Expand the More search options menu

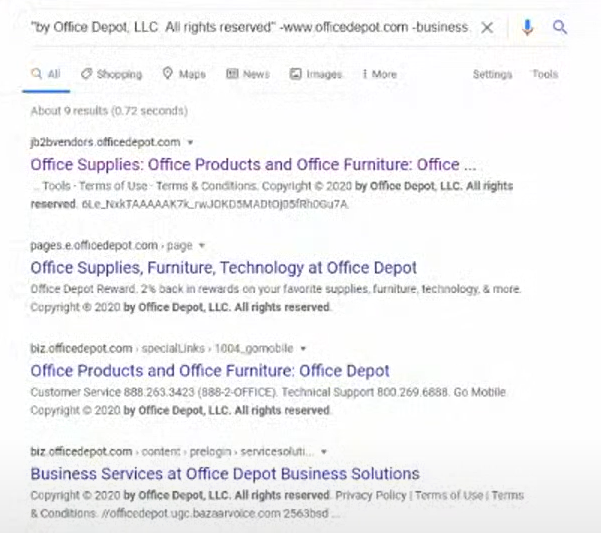(x=379, y=74)
